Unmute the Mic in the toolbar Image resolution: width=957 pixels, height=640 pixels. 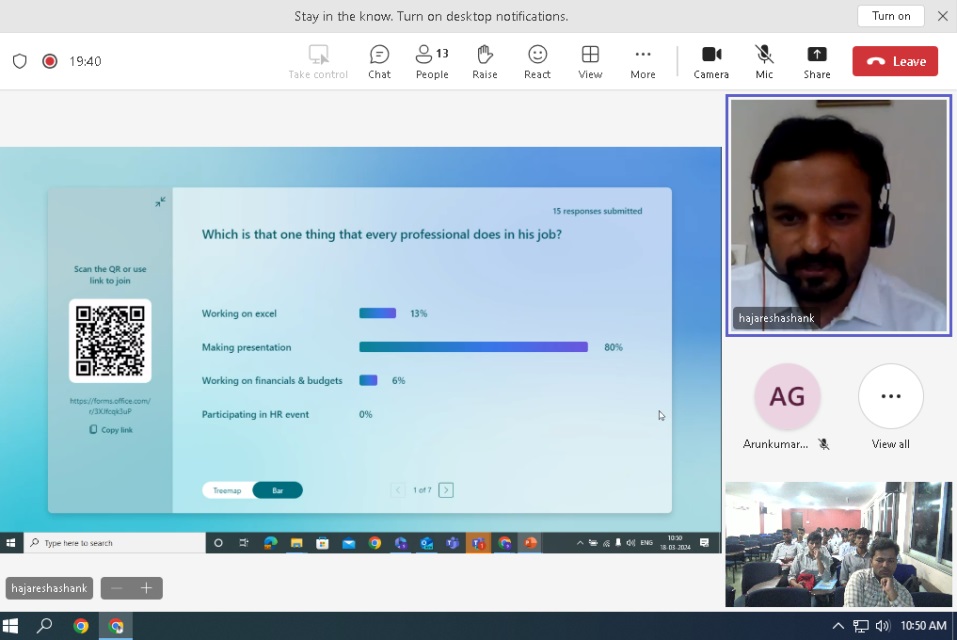click(764, 62)
